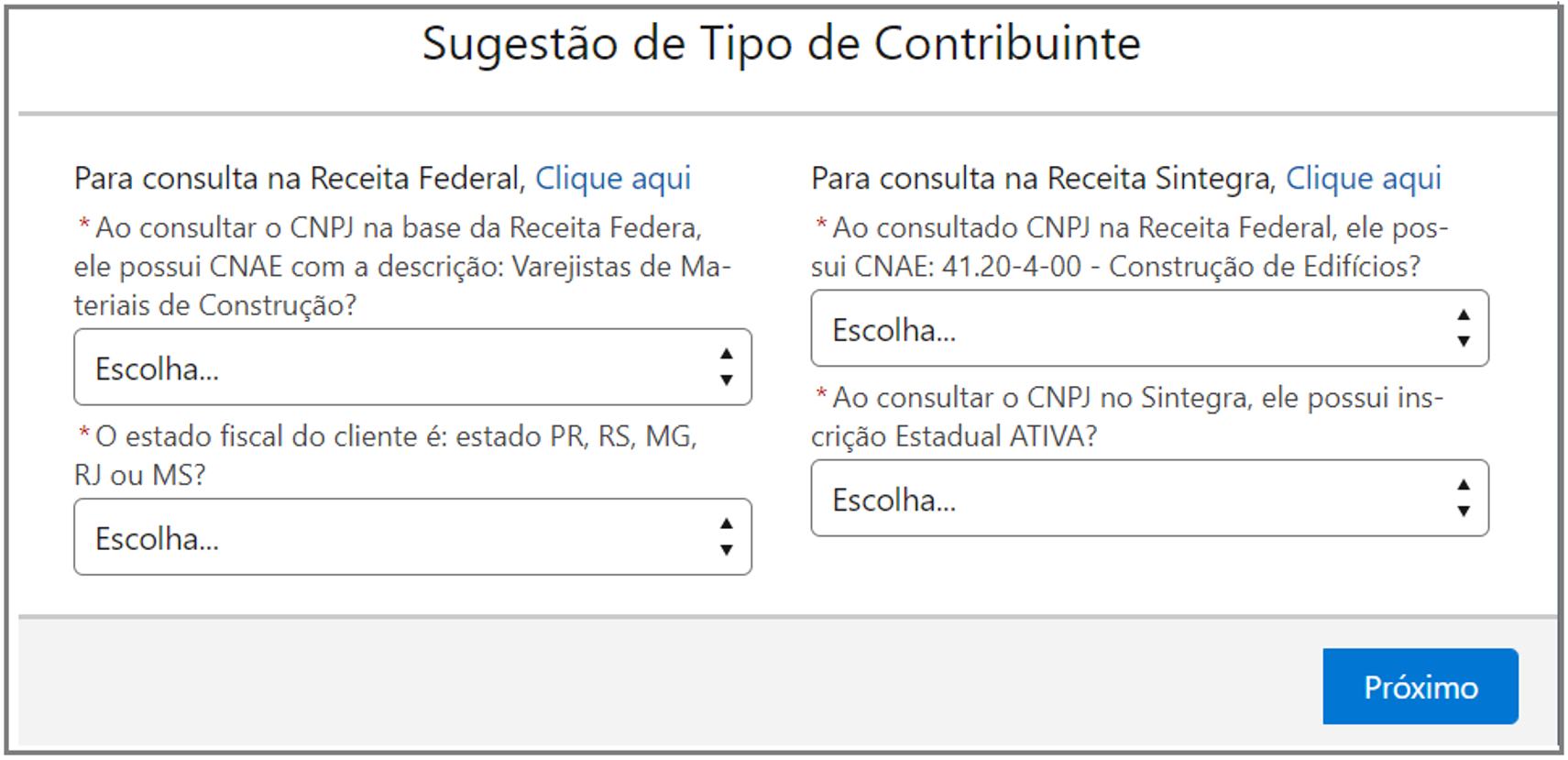
Task: Click arrow icon of Construção de Edifícios select
Action: (x=1464, y=329)
